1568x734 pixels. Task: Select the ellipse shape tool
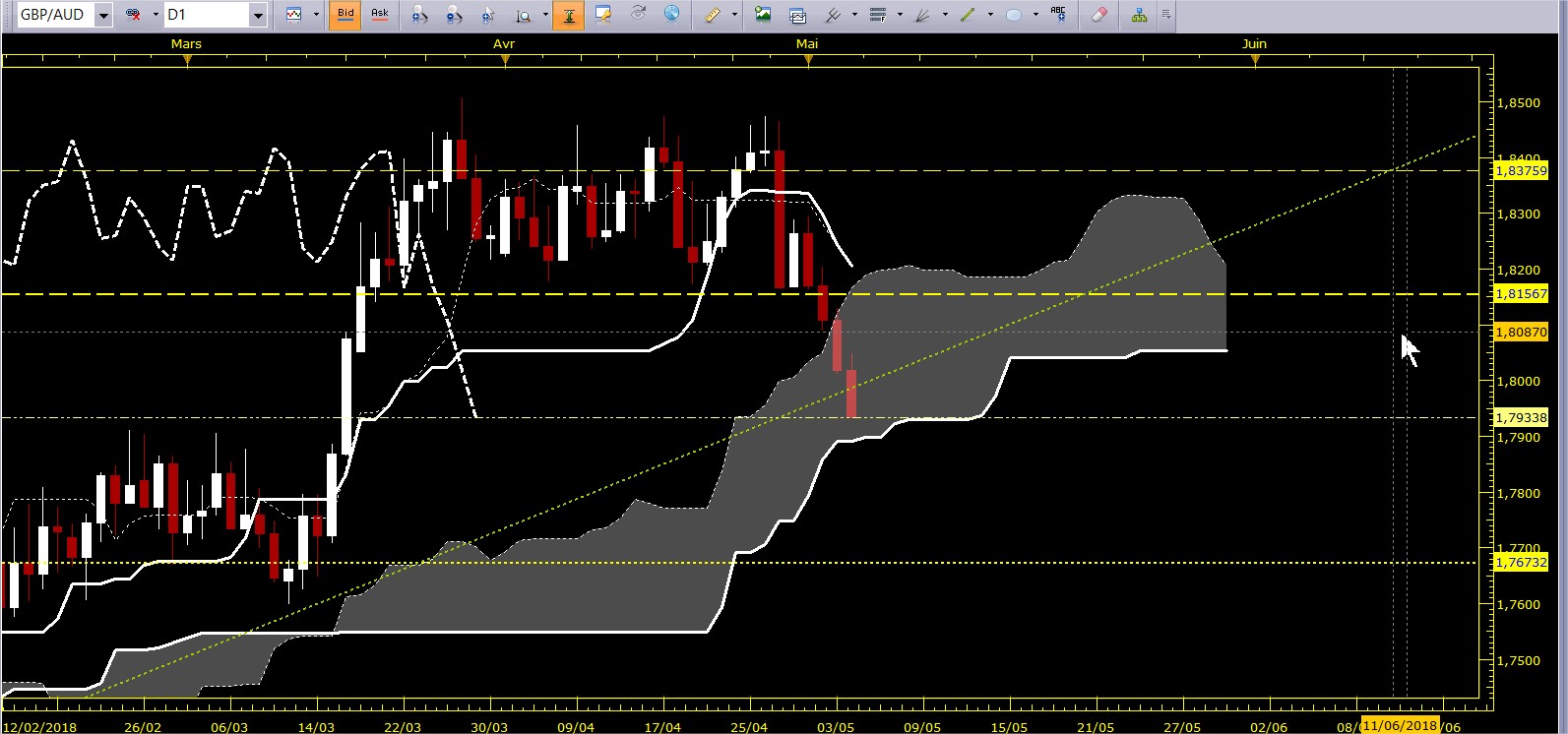tap(1013, 15)
